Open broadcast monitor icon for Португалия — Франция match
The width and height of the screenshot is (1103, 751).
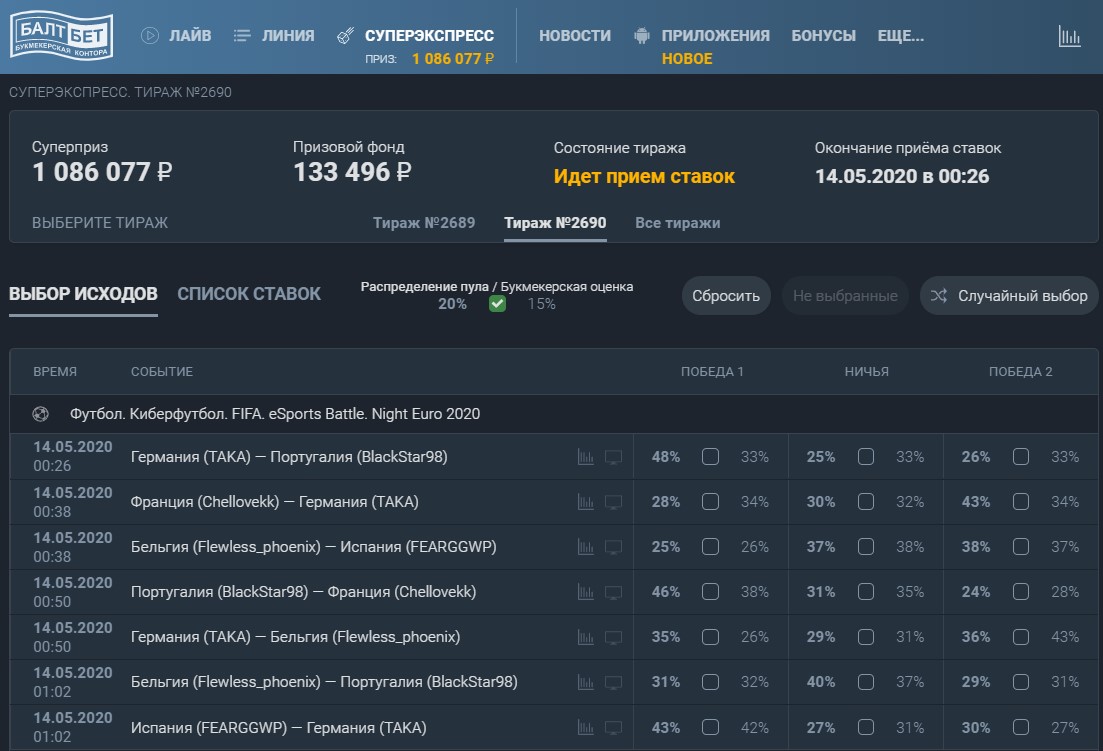tap(613, 592)
